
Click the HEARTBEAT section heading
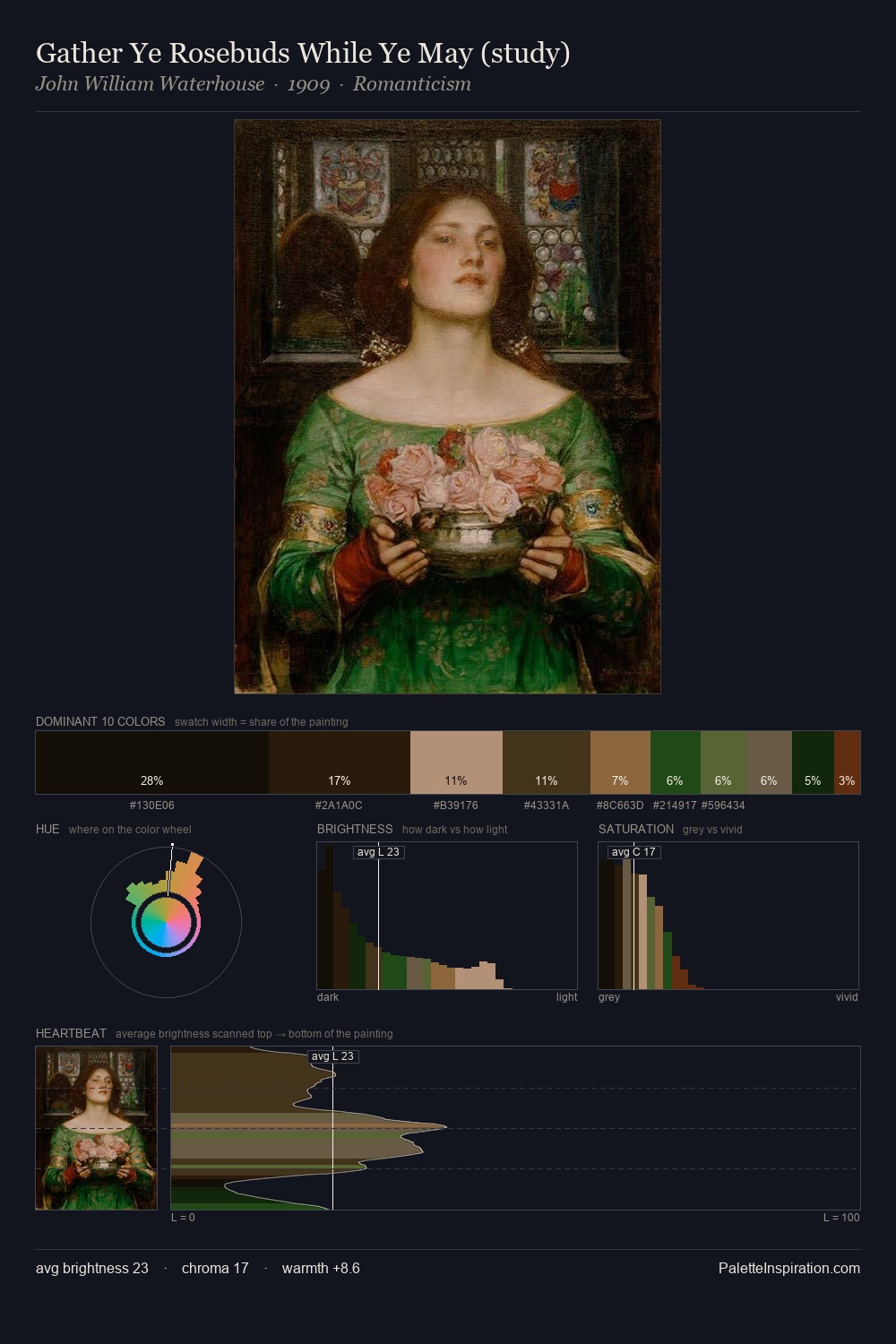[71, 1033]
